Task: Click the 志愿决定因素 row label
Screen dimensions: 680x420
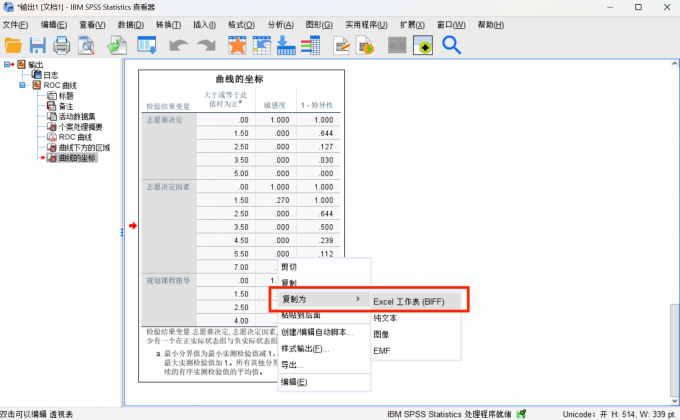Action: click(168, 187)
